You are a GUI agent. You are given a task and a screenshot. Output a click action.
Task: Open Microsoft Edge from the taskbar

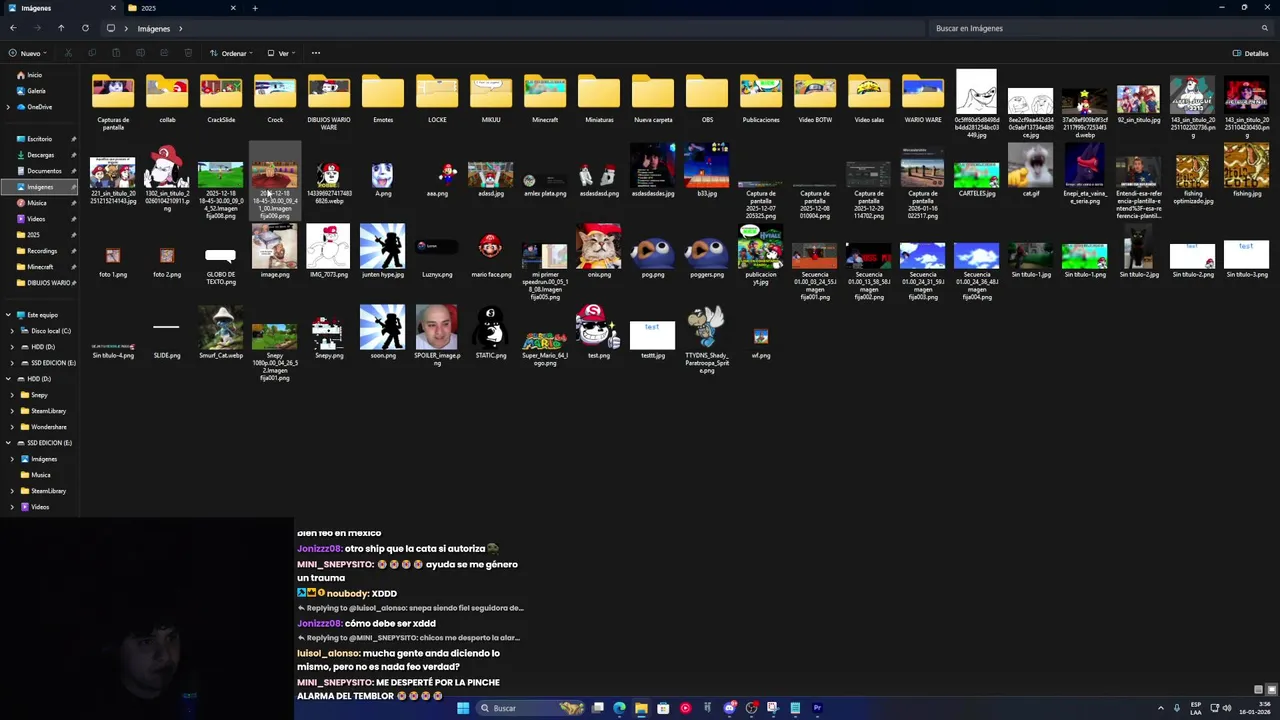pyautogui.click(x=619, y=708)
